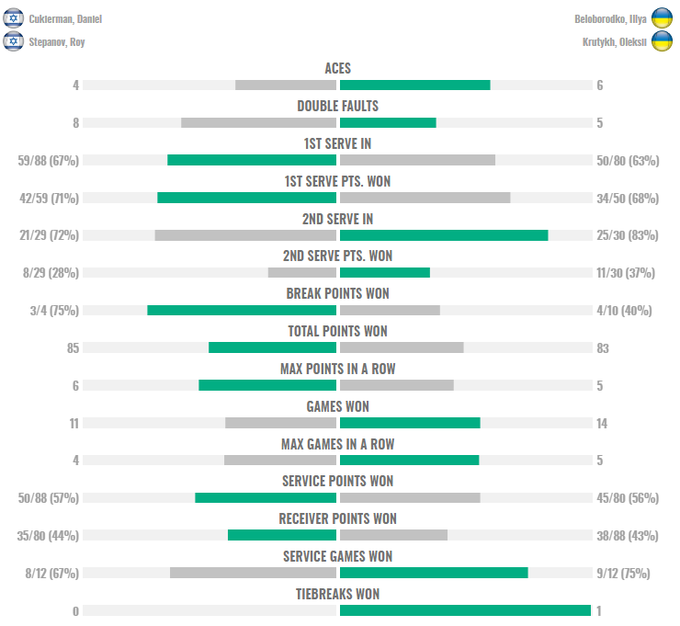The height and width of the screenshot is (626, 680).
Task: Click the Ukraine flag beside Beloborodko, Illya
Action: (662, 18)
